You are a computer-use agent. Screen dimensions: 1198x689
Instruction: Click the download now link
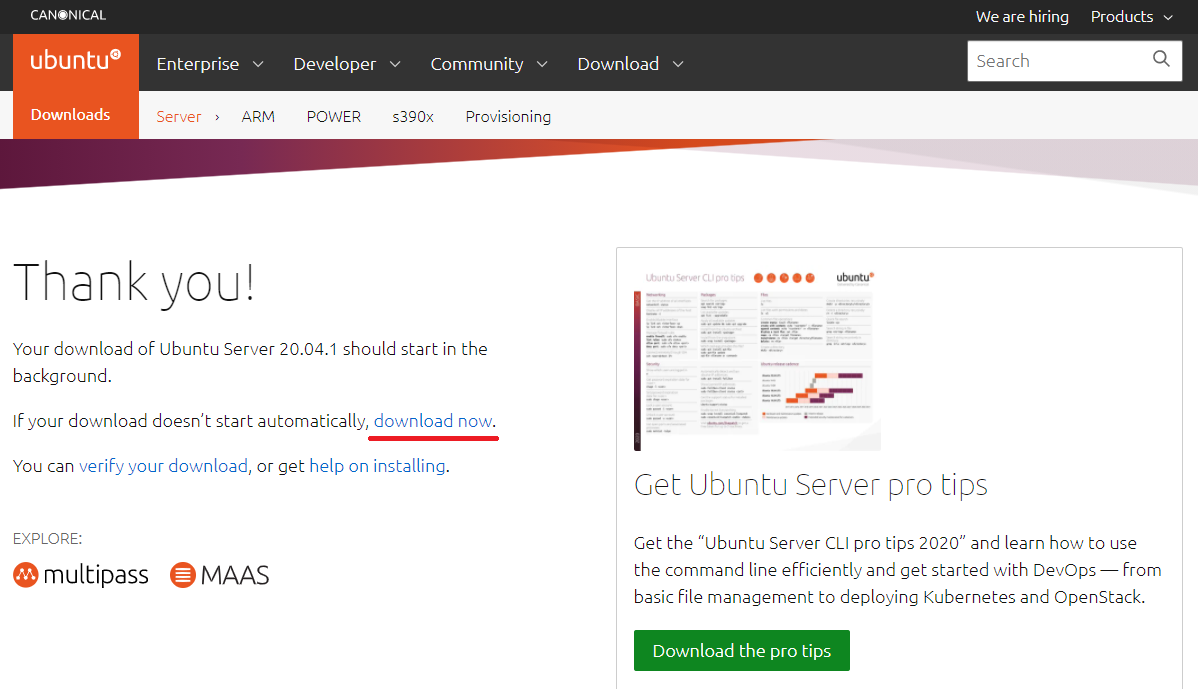tap(432, 421)
